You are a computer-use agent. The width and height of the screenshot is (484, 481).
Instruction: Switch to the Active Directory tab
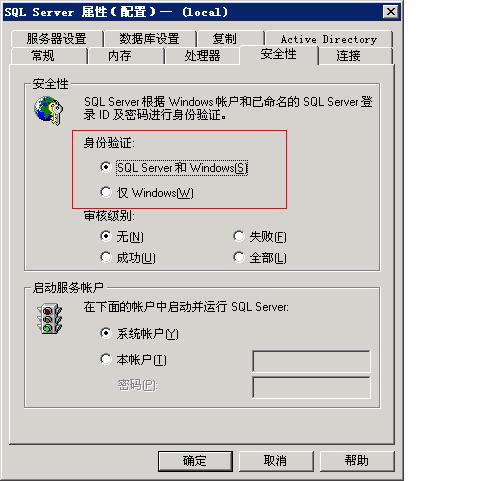tap(329, 39)
